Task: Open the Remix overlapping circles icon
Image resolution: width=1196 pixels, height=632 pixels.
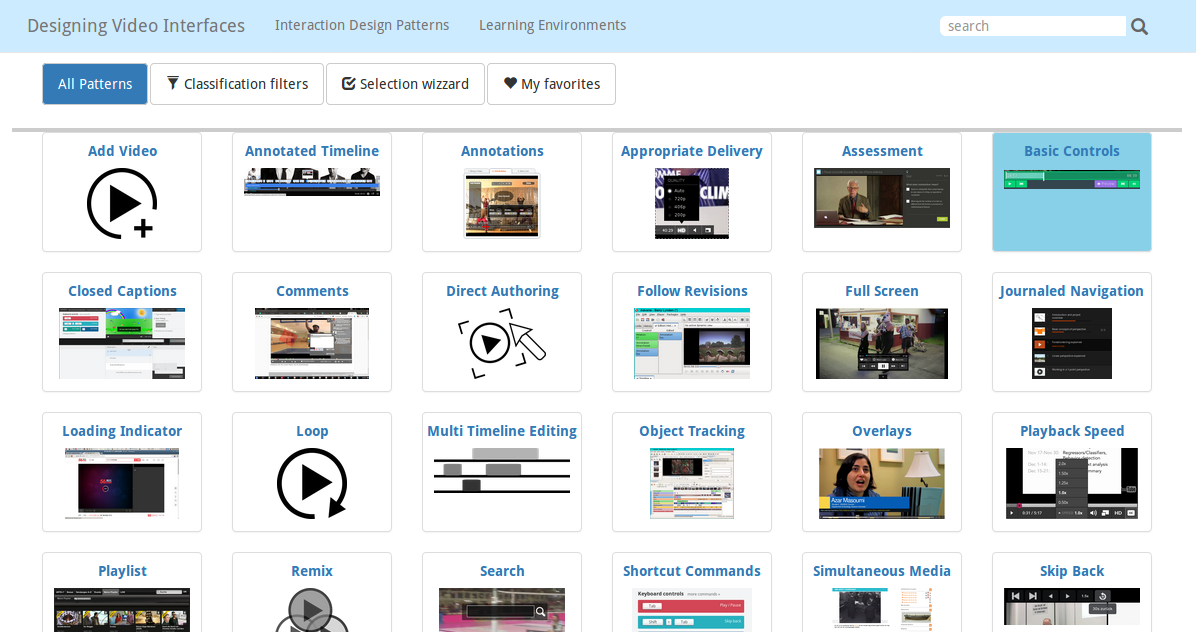Action: click(312, 610)
